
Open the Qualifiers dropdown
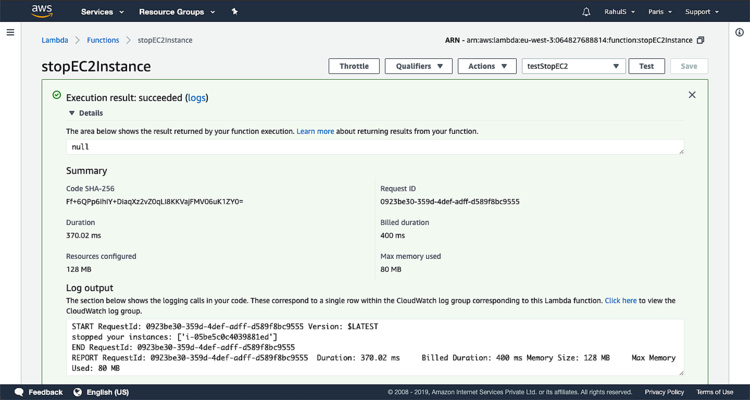click(x=417, y=66)
